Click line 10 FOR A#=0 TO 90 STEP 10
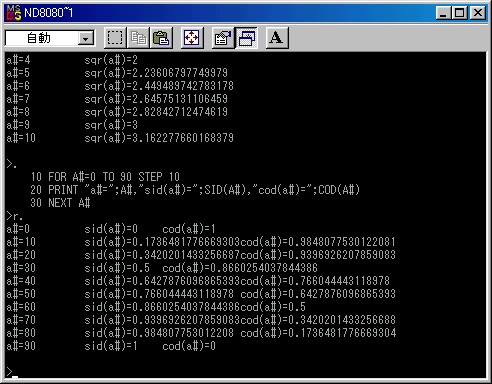The width and height of the screenshot is (492, 384). [105, 177]
